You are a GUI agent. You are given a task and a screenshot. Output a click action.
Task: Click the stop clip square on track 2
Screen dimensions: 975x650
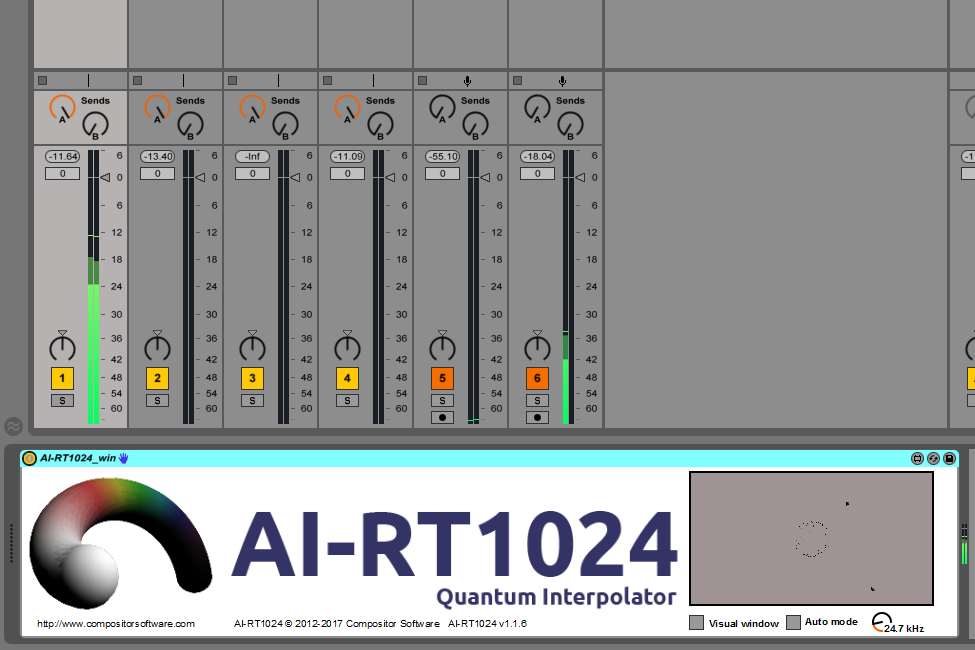click(137, 80)
